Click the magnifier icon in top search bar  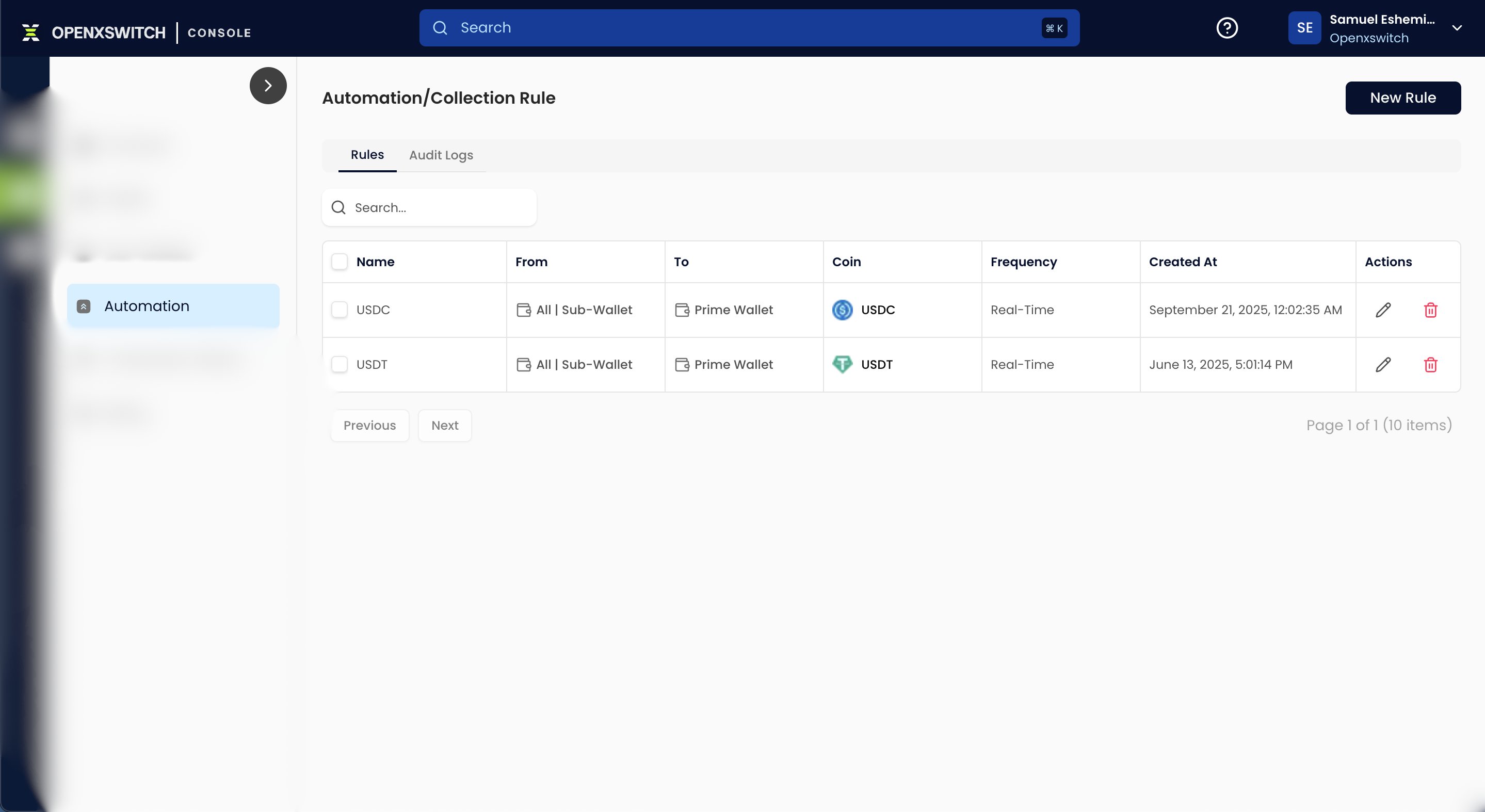coord(440,28)
